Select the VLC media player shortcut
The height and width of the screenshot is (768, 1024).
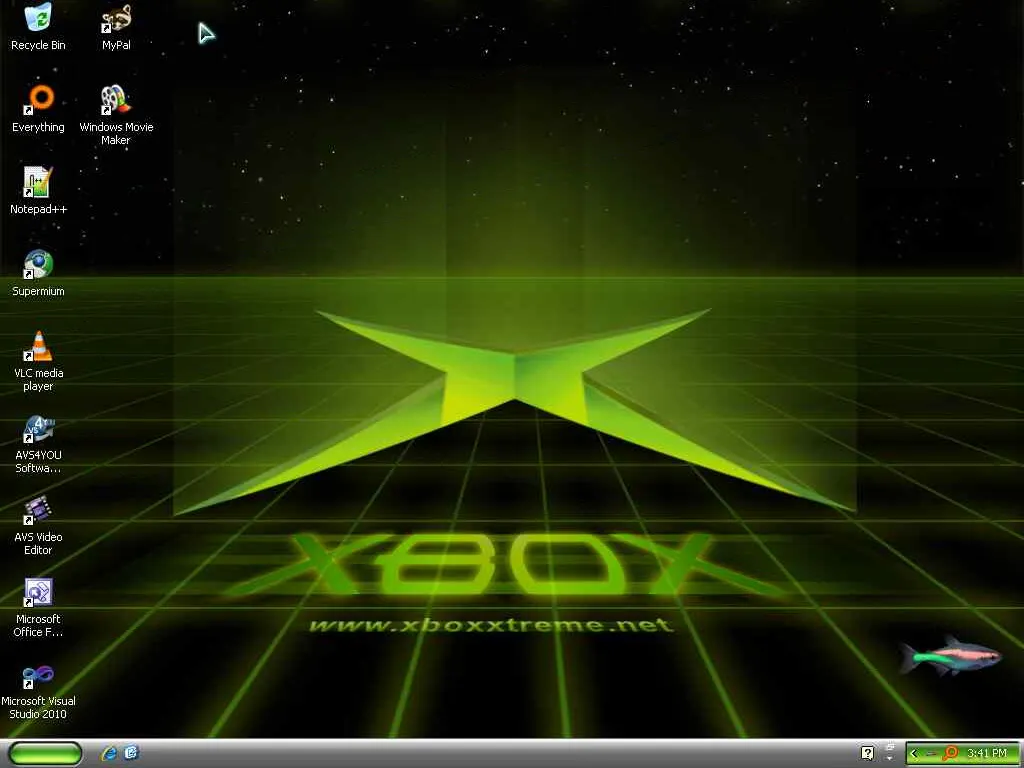coord(38,361)
